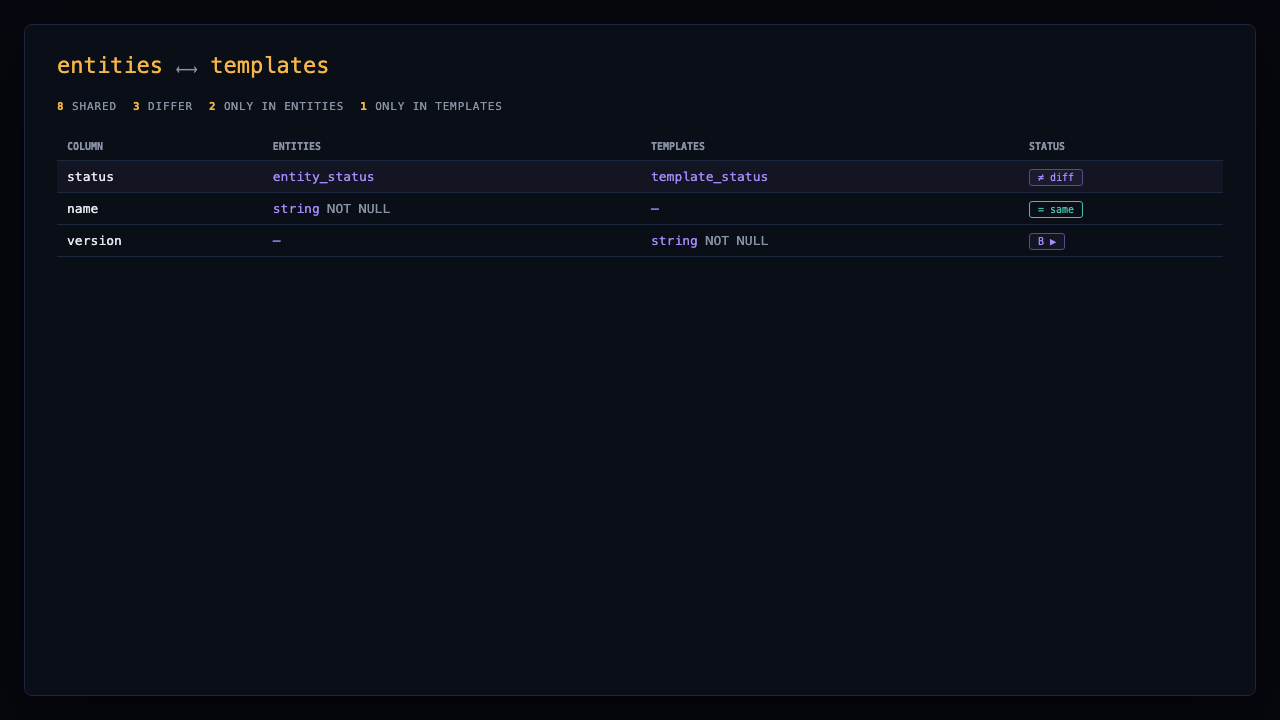Click 'string NOT NULL' in the version row
1280x720 pixels.
click(x=709, y=241)
